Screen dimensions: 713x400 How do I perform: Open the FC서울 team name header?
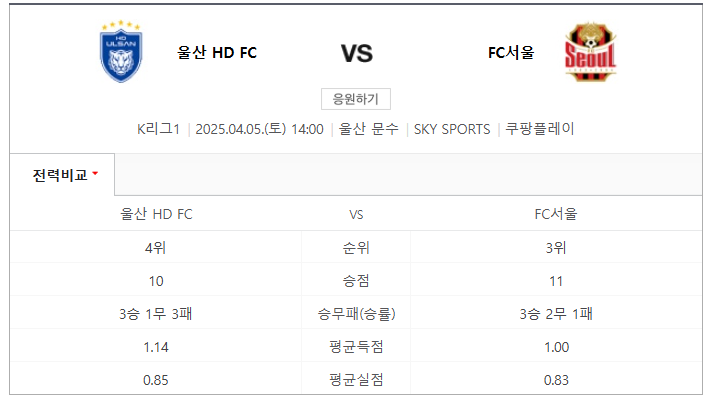(x=511, y=53)
